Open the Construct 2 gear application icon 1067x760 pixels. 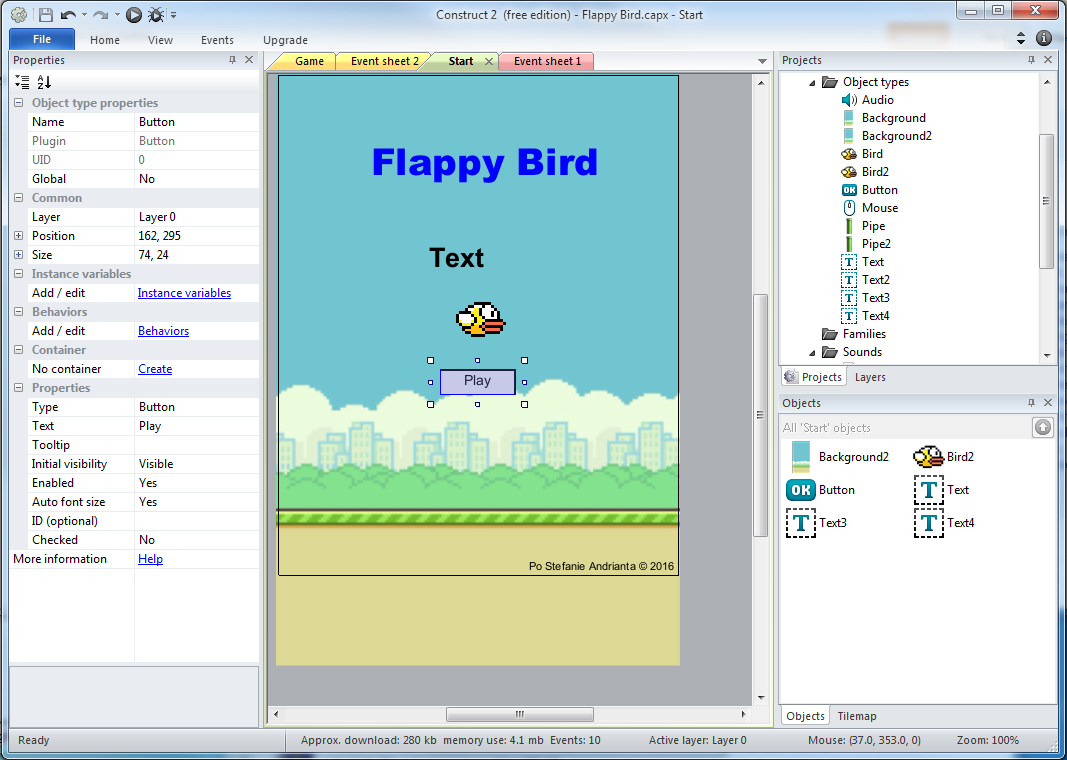pyautogui.click(x=19, y=14)
